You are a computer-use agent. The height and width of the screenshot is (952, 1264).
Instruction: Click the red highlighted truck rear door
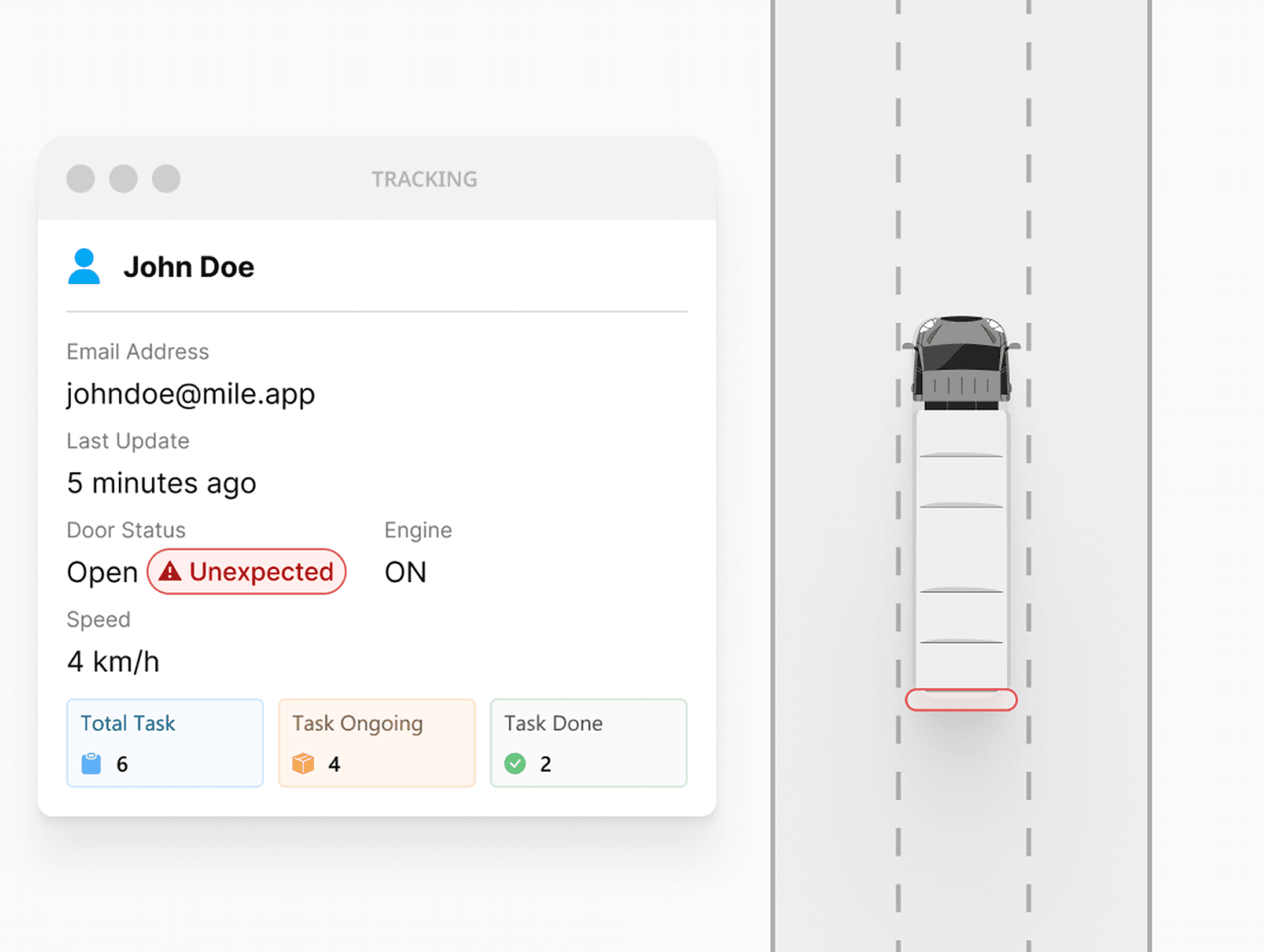[x=961, y=700]
